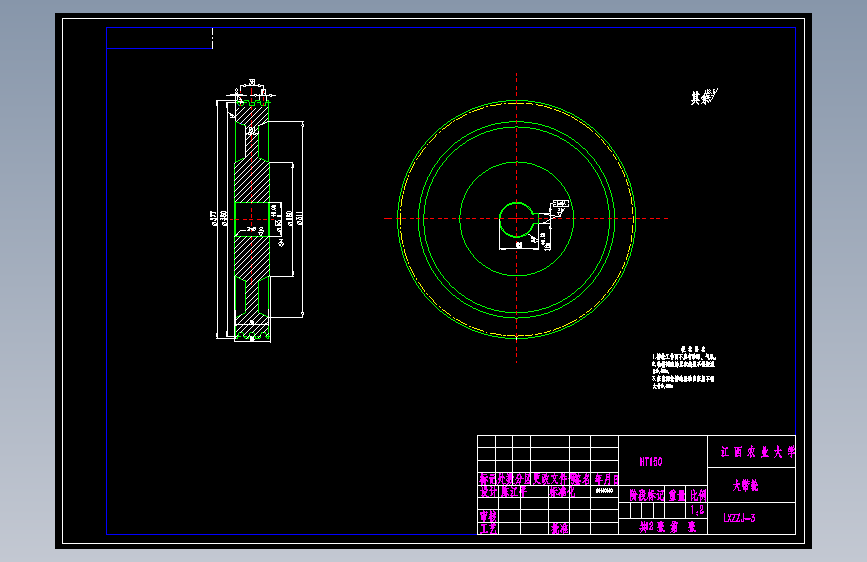This screenshot has height=562, width=867.
Task: Select the ø311 dimension on section view
Action: pyautogui.click(x=299, y=218)
